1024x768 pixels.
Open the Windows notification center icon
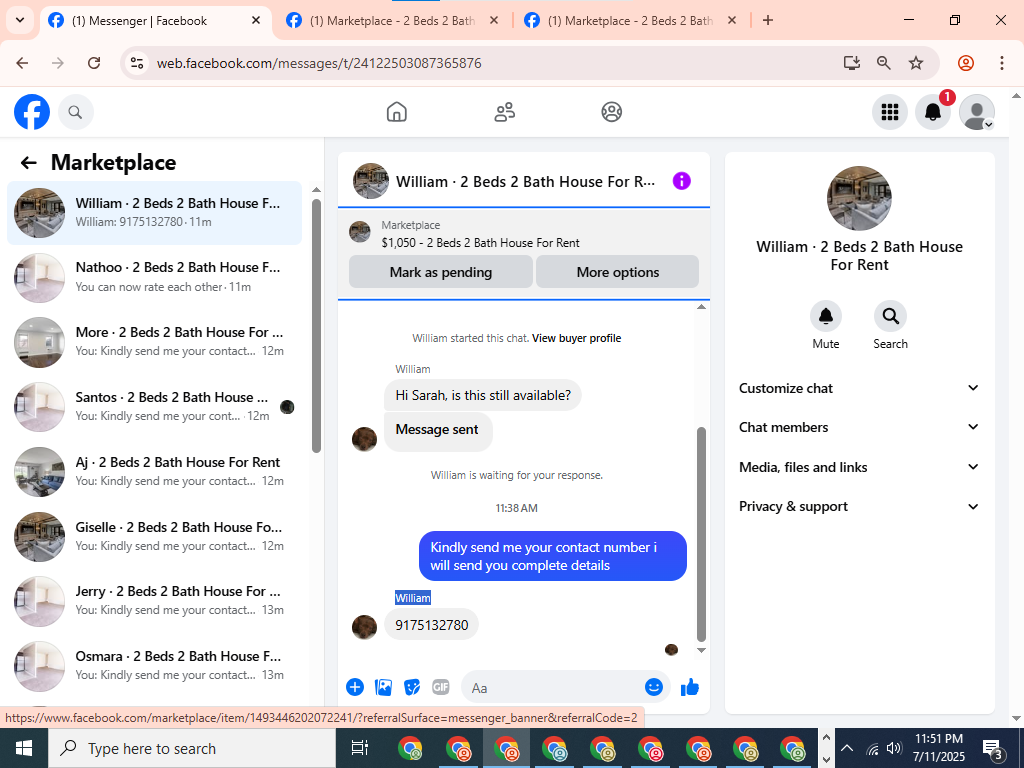(x=993, y=748)
